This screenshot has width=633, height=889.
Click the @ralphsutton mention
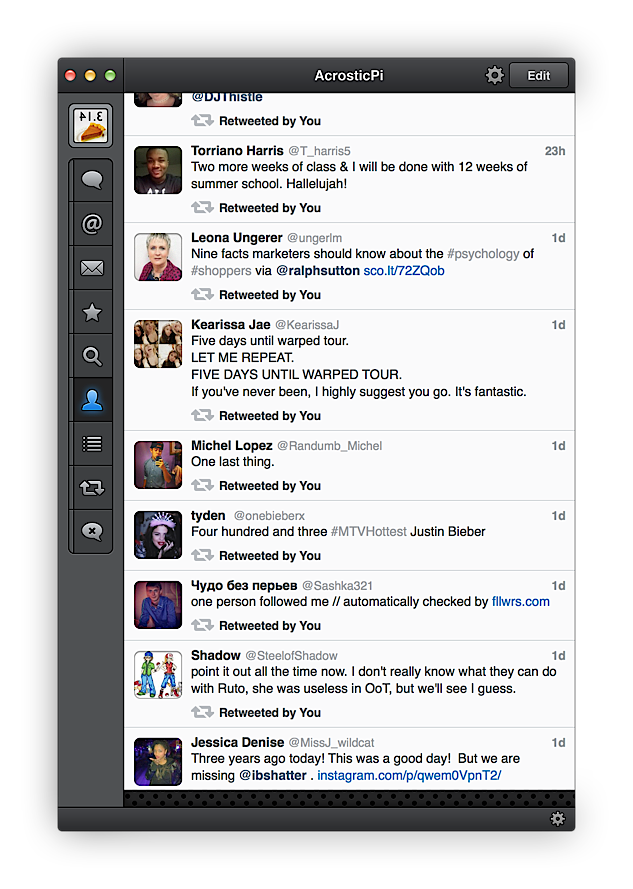pos(318,270)
